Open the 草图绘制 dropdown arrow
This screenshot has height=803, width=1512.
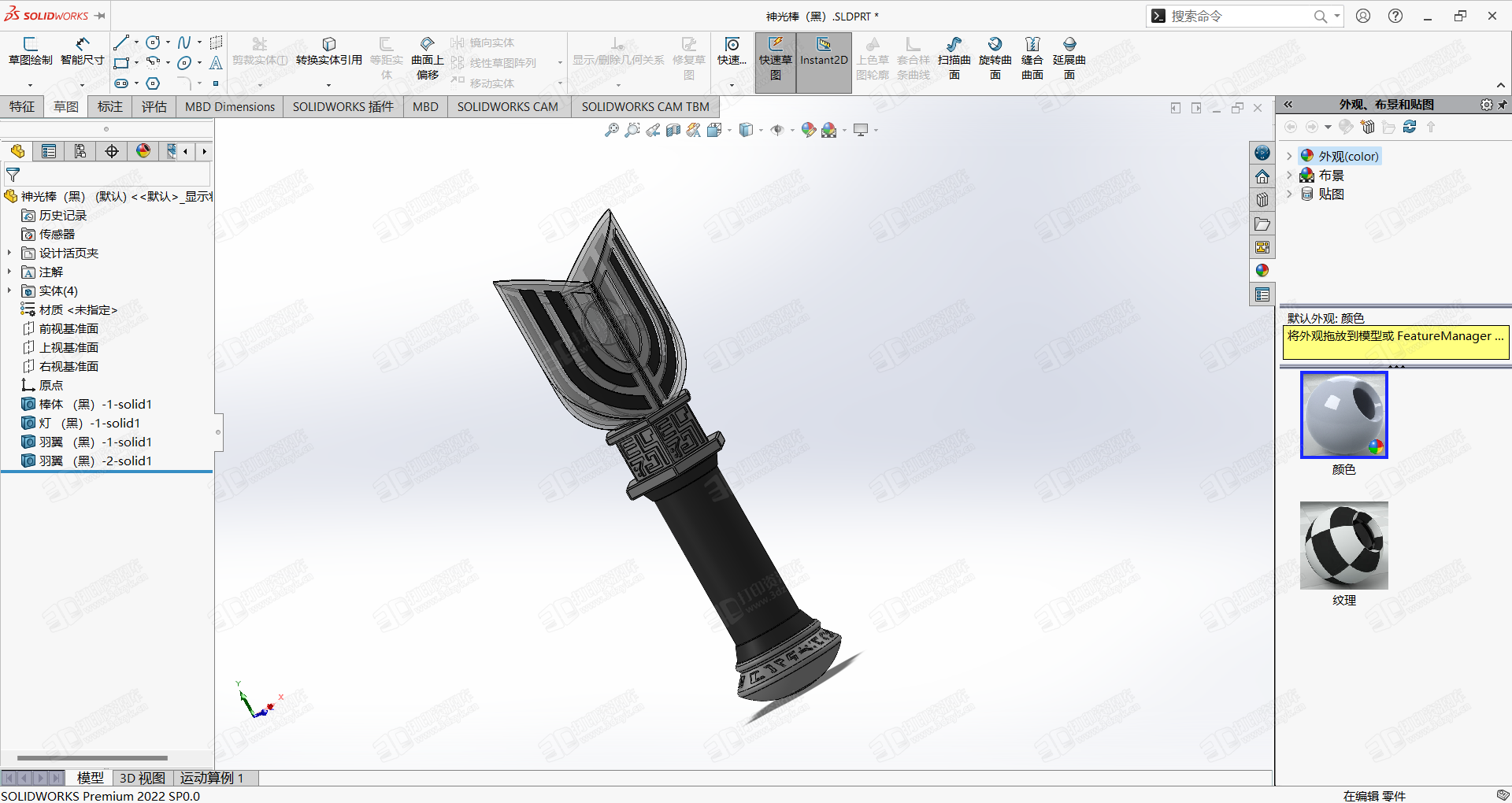pyautogui.click(x=30, y=85)
